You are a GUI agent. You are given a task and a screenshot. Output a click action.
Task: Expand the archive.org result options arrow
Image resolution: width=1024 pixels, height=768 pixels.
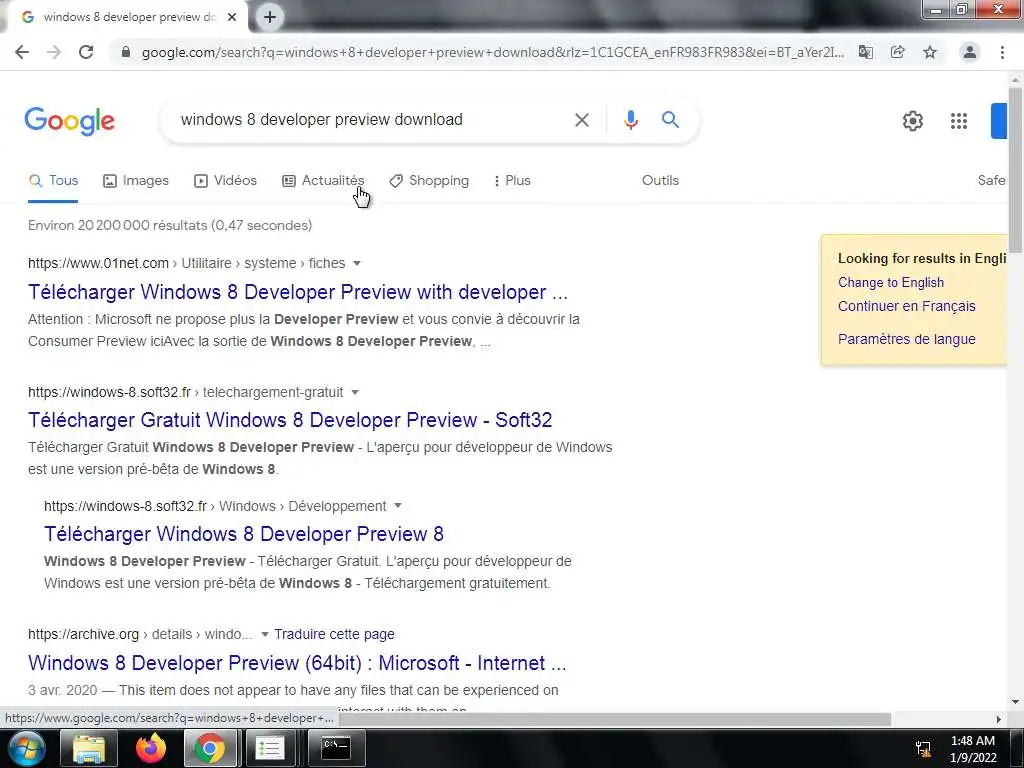click(x=264, y=634)
